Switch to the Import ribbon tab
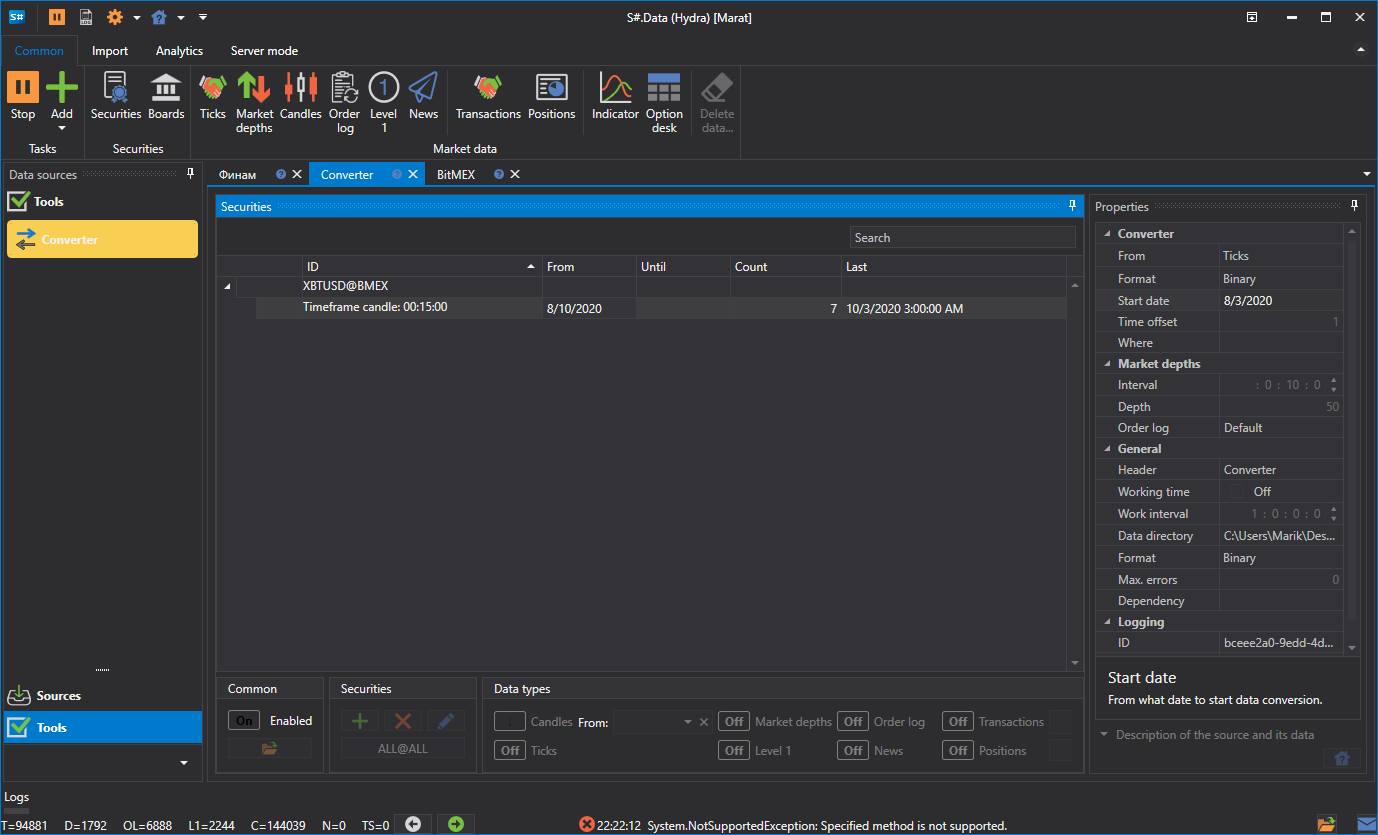The image size is (1378, 835). pos(110,51)
